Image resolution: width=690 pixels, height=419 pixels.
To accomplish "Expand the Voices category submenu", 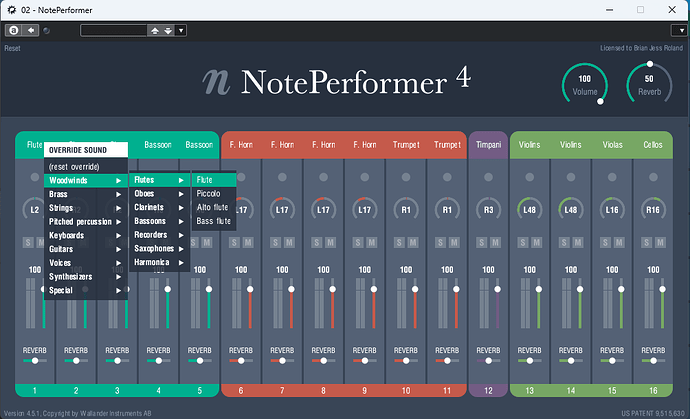I will (x=86, y=263).
